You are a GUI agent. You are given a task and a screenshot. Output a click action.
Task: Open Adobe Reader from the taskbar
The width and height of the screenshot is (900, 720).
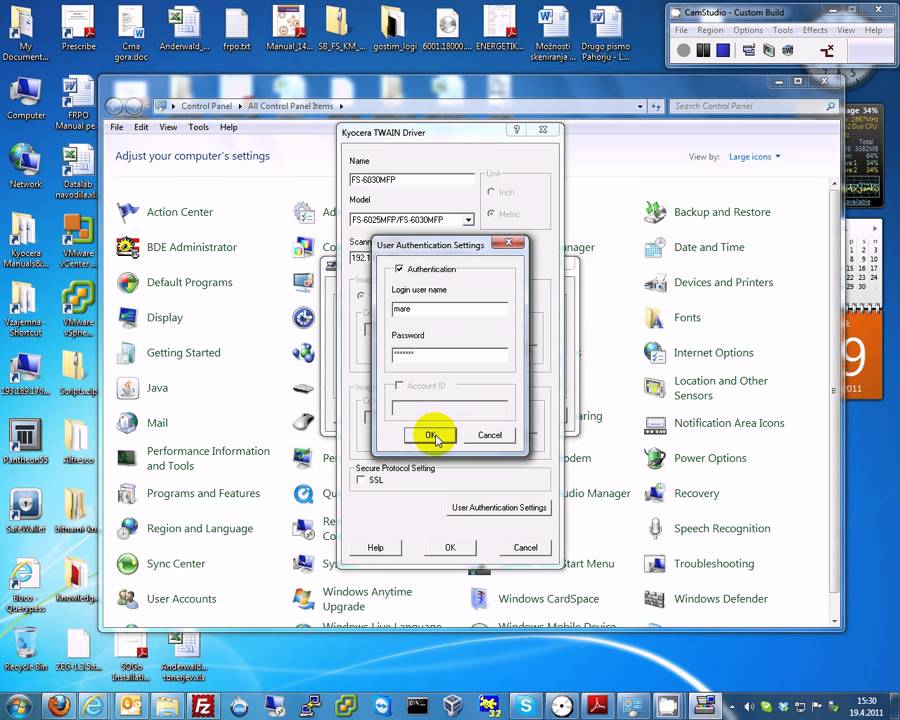click(597, 706)
